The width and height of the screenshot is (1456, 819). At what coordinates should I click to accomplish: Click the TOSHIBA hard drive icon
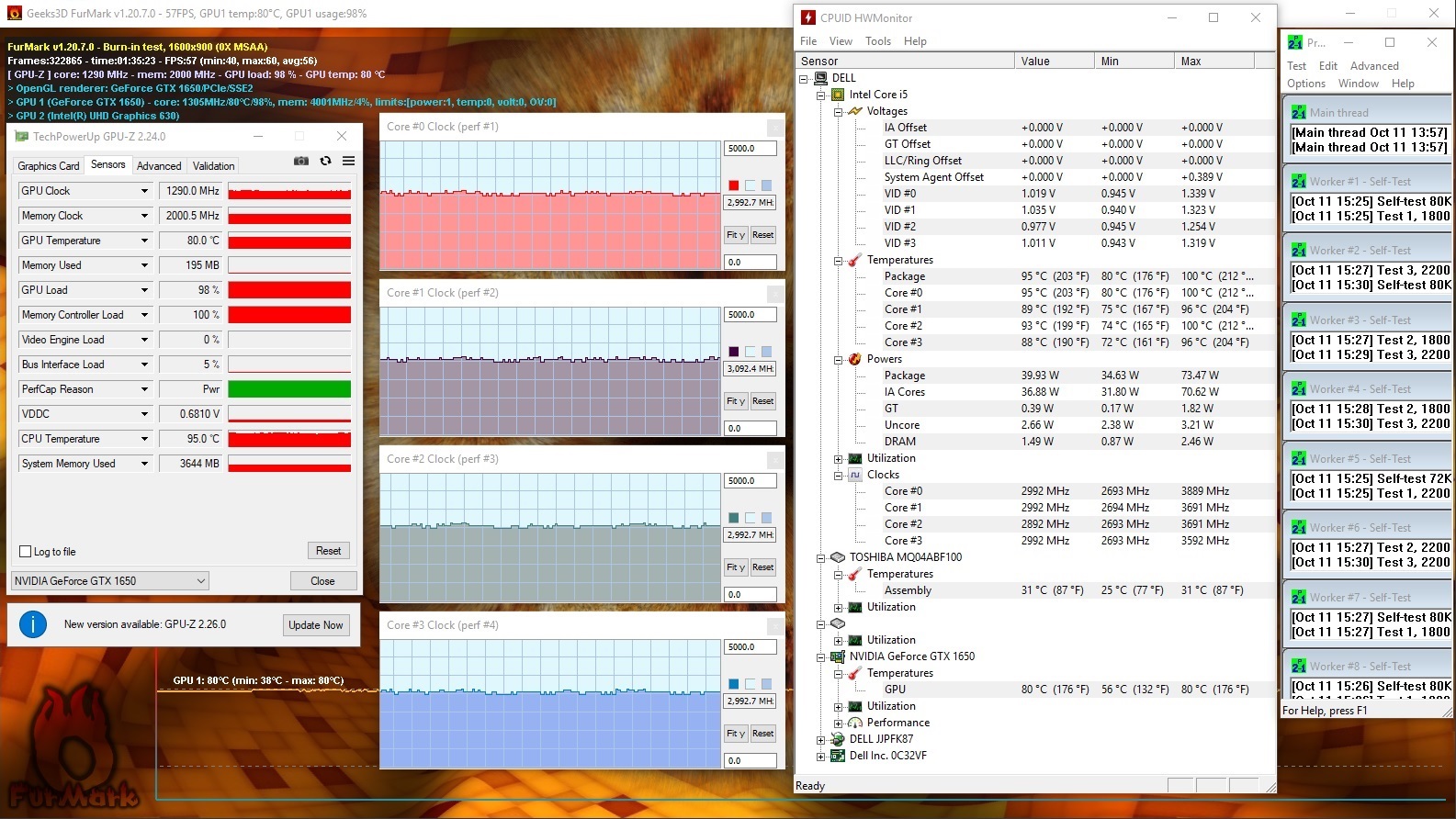tap(838, 557)
